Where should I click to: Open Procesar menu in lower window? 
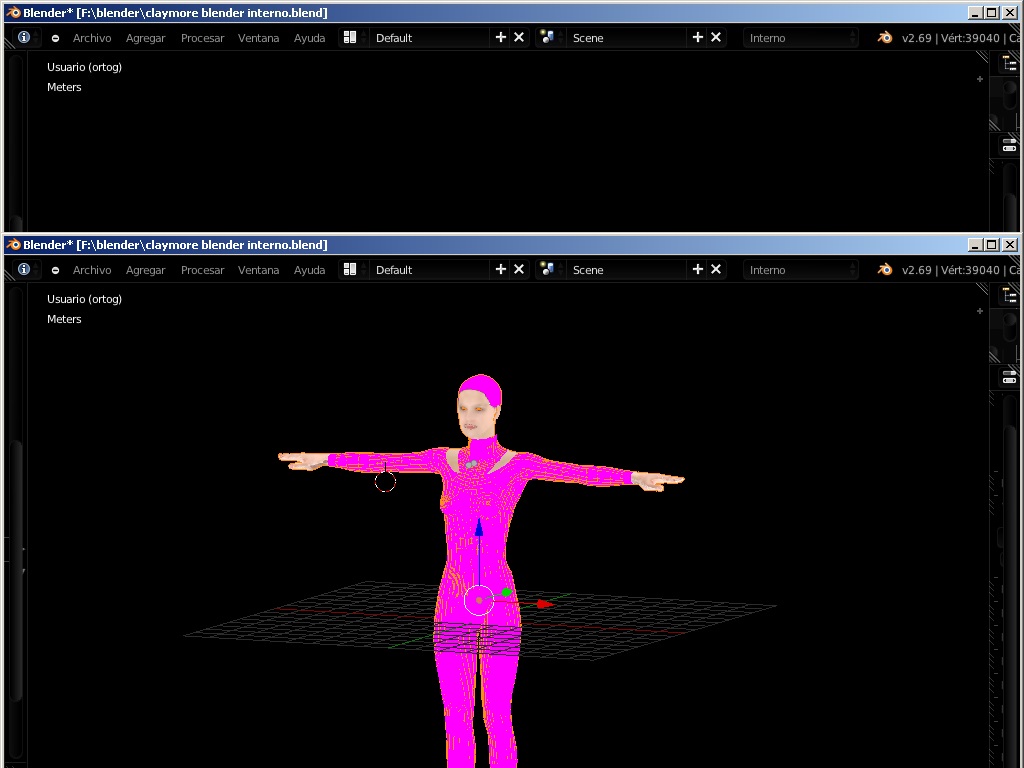tap(202, 270)
